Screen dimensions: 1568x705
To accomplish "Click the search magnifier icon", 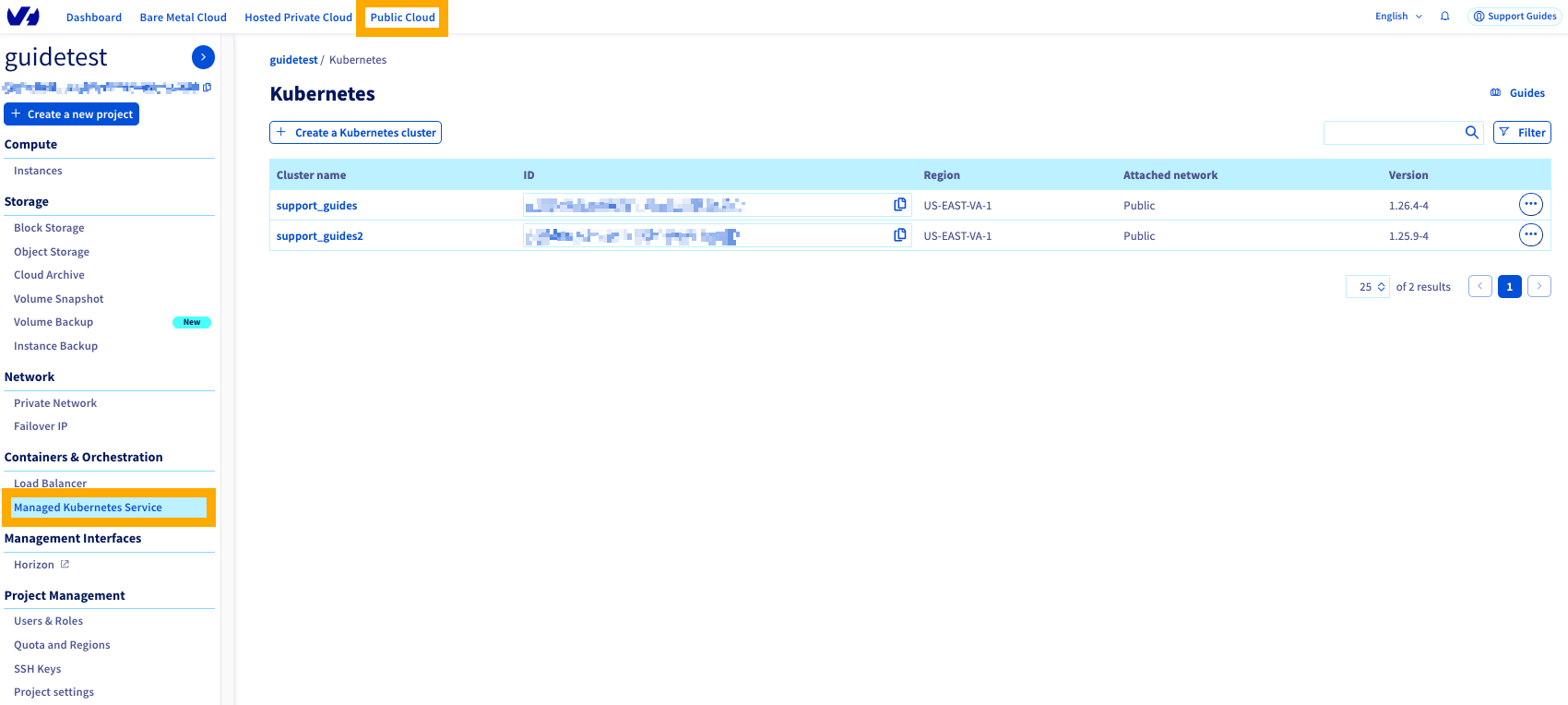I will click(1472, 133).
